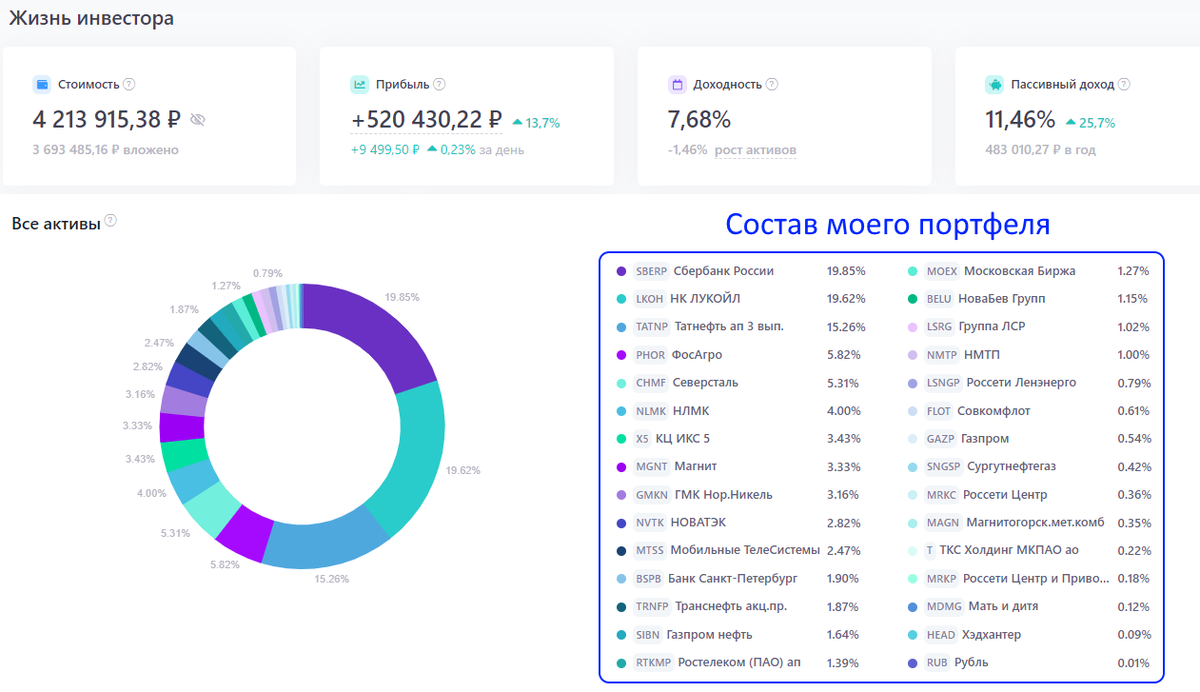Click the TATNP ticker tag

[652, 327]
